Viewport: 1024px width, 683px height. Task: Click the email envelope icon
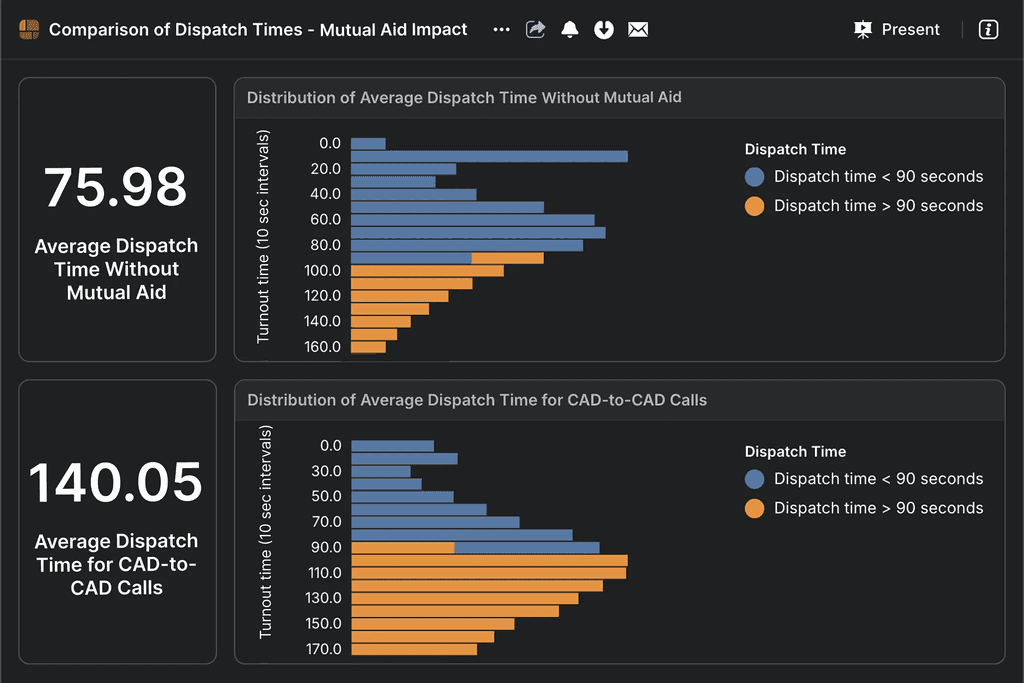click(x=638, y=30)
